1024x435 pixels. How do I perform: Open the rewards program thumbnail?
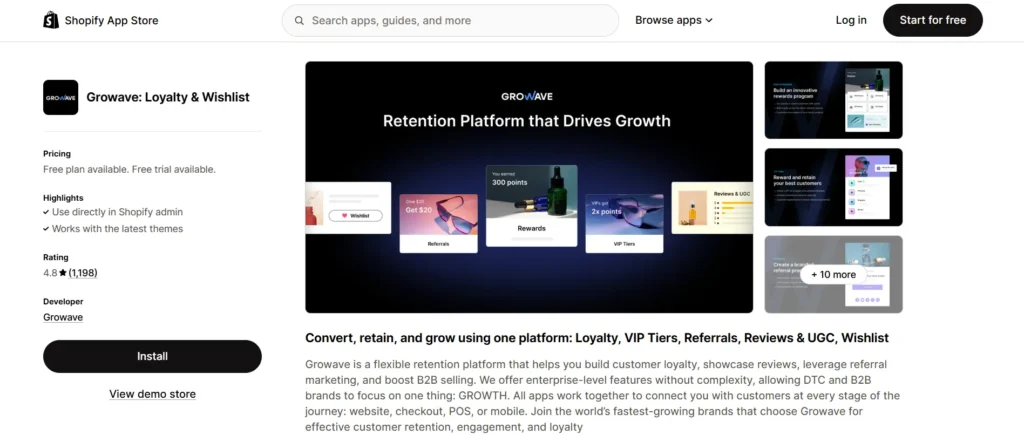pos(833,100)
